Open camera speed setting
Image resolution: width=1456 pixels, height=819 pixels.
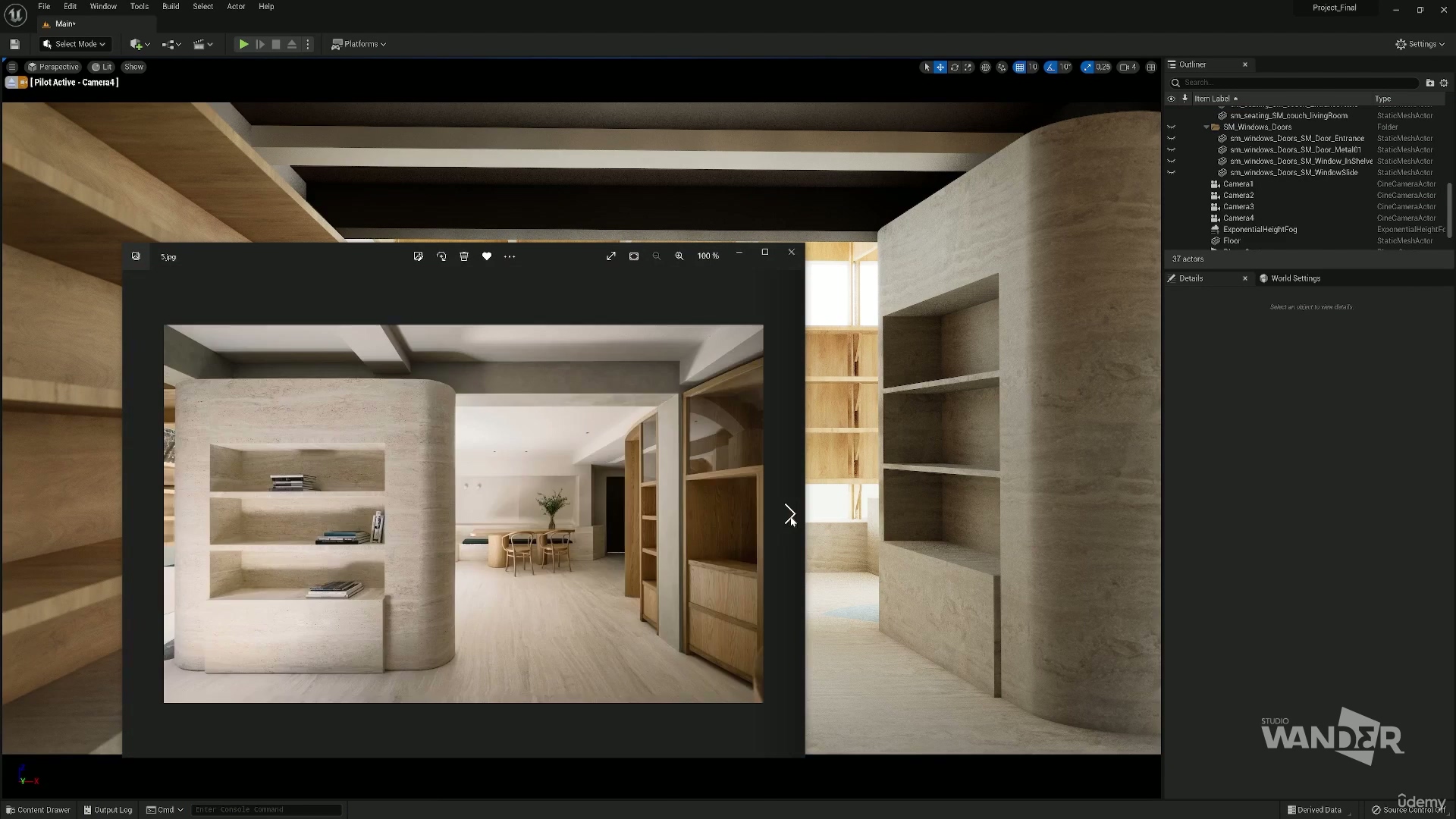coord(1128,67)
